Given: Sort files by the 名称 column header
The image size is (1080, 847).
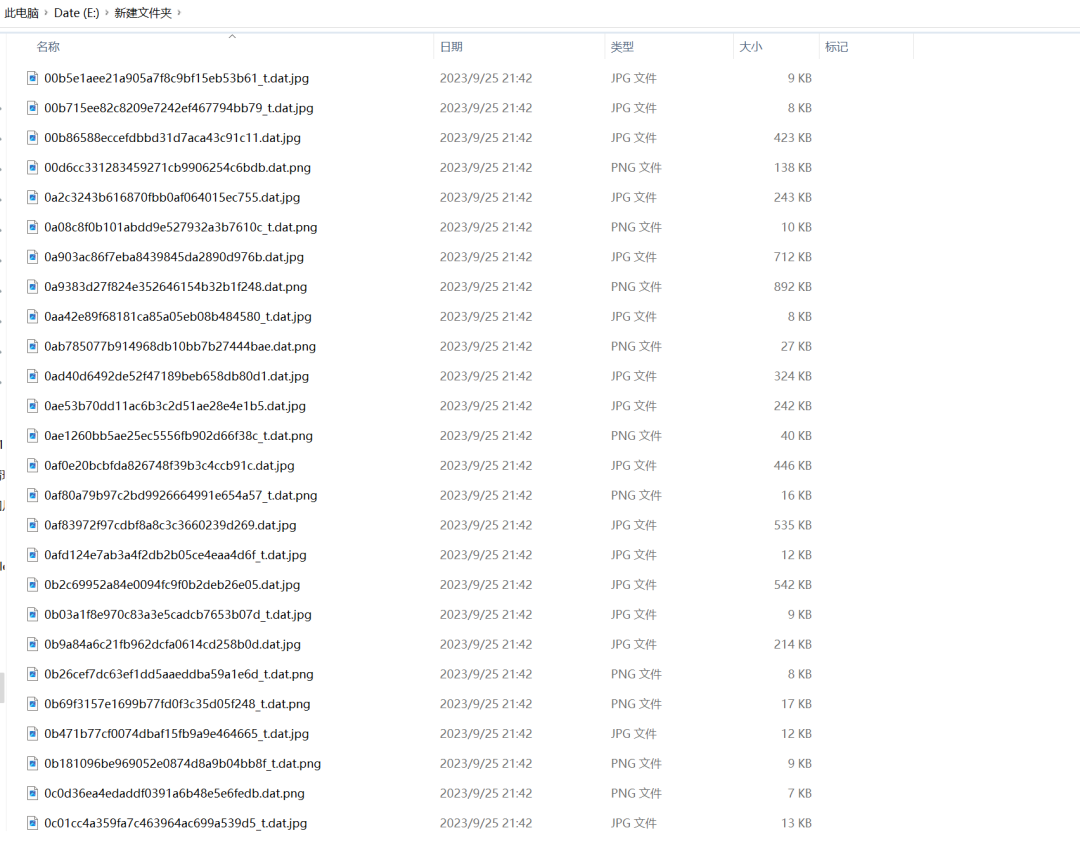Looking at the screenshot, I should 48,47.
